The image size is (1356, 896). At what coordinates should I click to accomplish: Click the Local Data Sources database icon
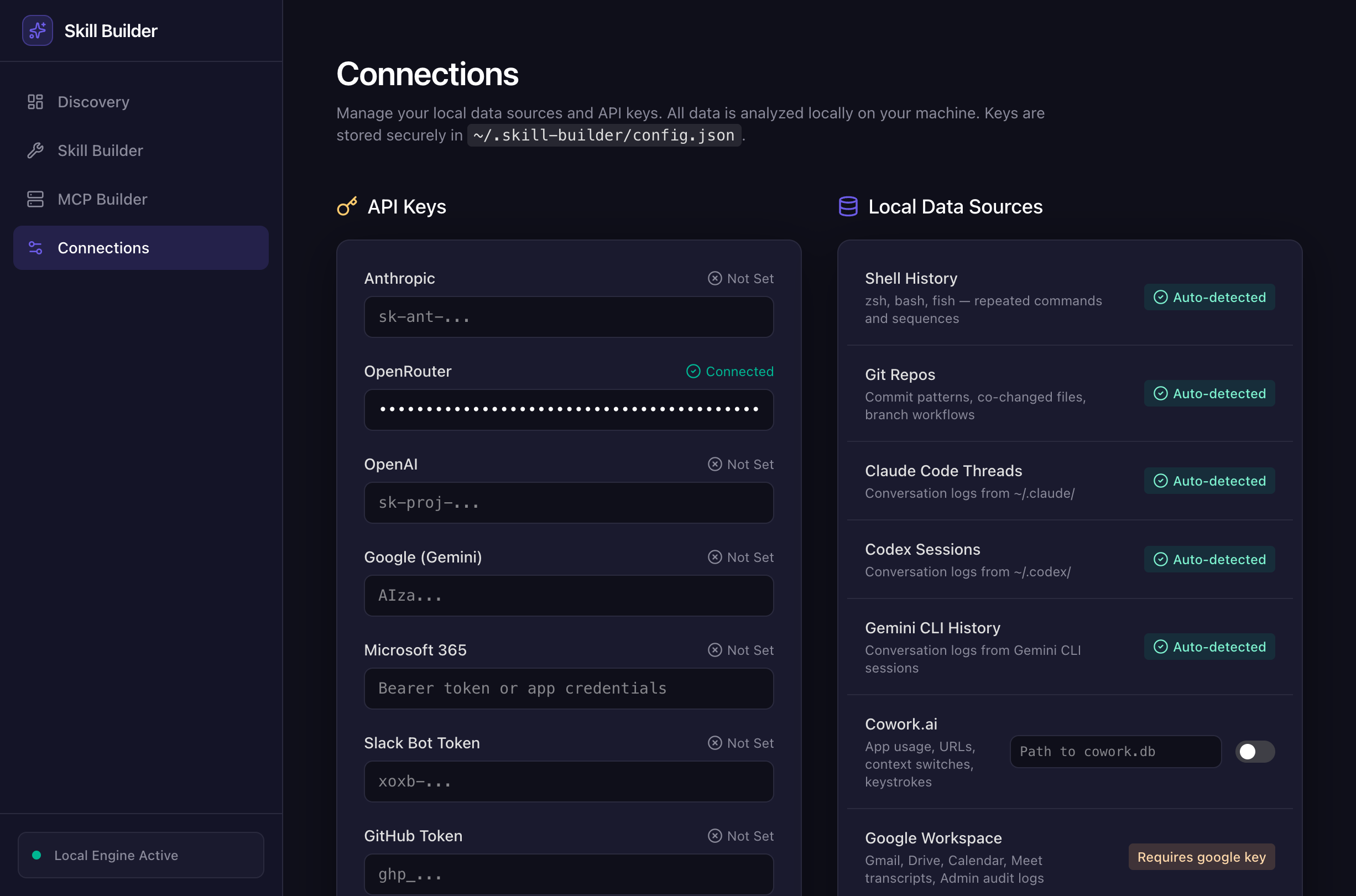click(848, 206)
